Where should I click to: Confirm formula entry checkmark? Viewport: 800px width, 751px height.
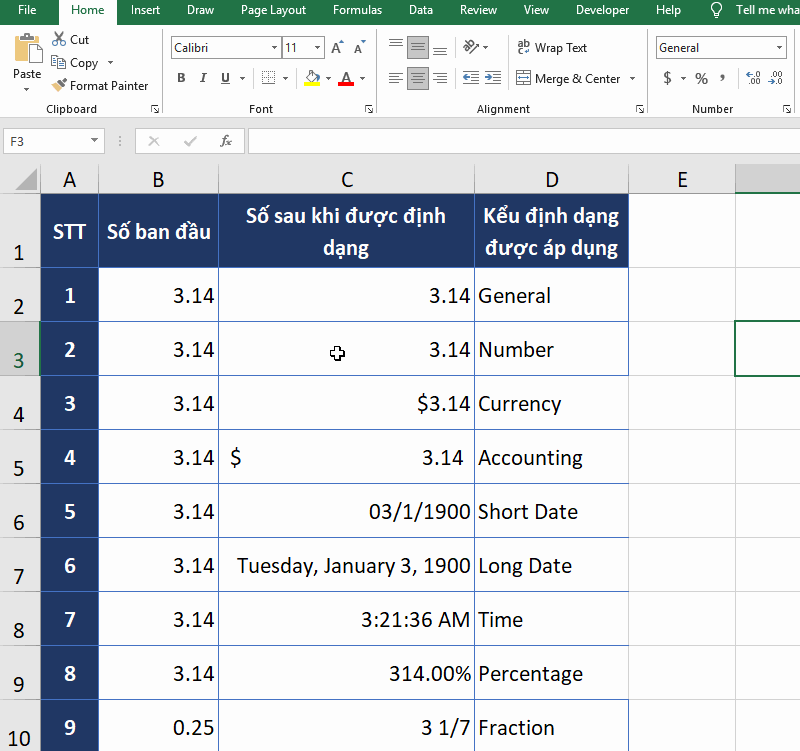tap(190, 141)
